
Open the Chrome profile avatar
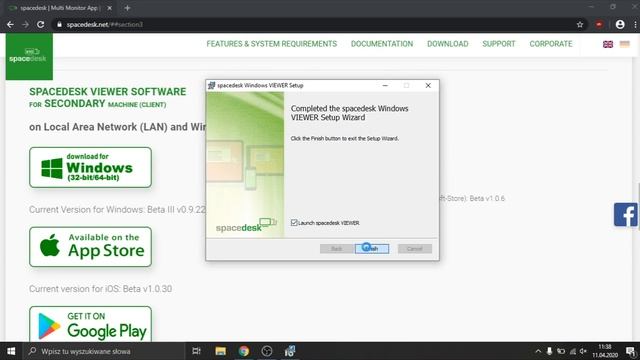tap(620, 24)
